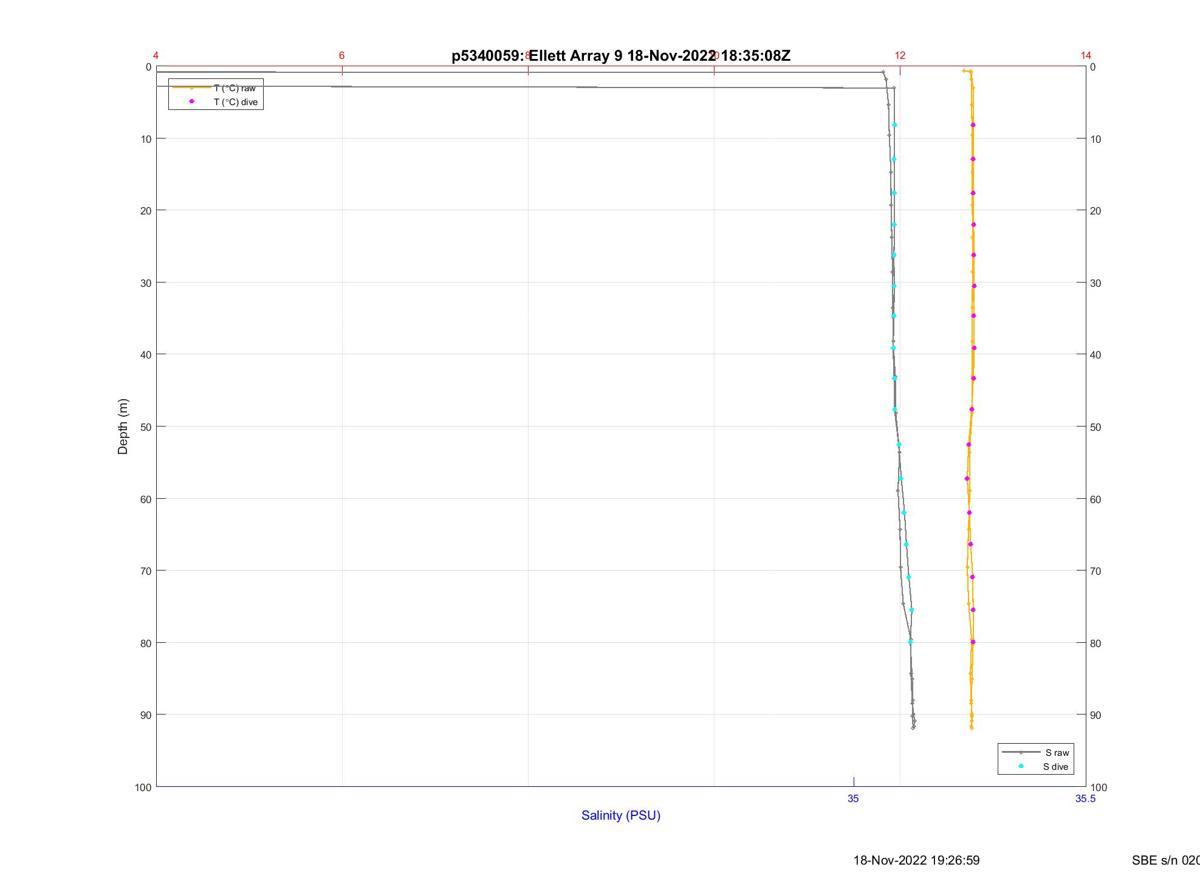This screenshot has width=1200, height=885.
Task: Click the '30' depth tick on the right axis
Action: [x=1096, y=283]
